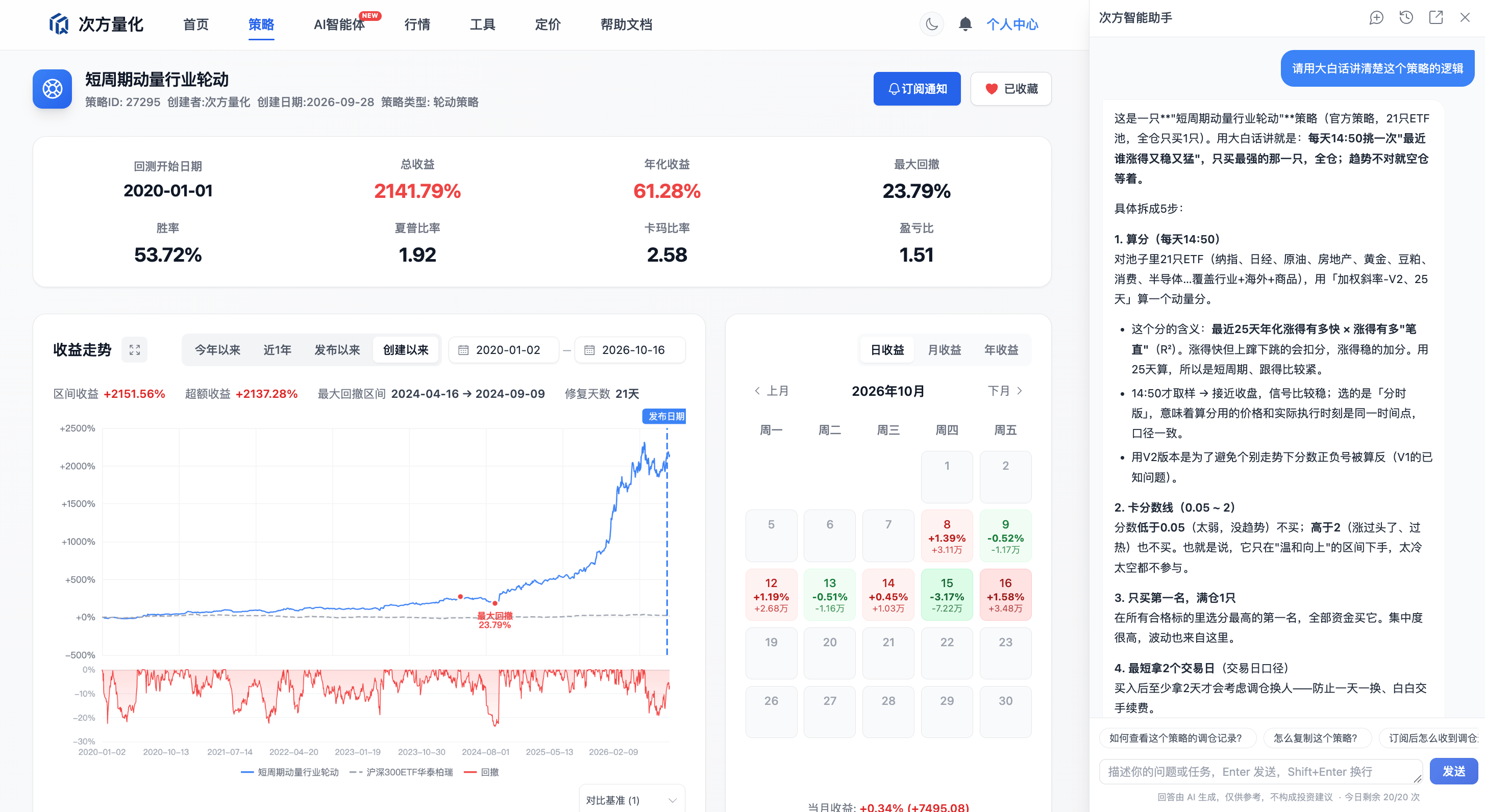1485x812 pixels.
Task: Click the 次方量化 logo icon
Action: (x=59, y=24)
